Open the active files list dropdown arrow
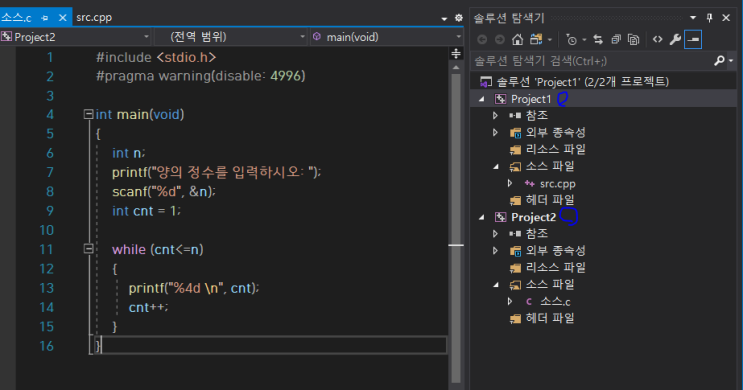 (444, 18)
